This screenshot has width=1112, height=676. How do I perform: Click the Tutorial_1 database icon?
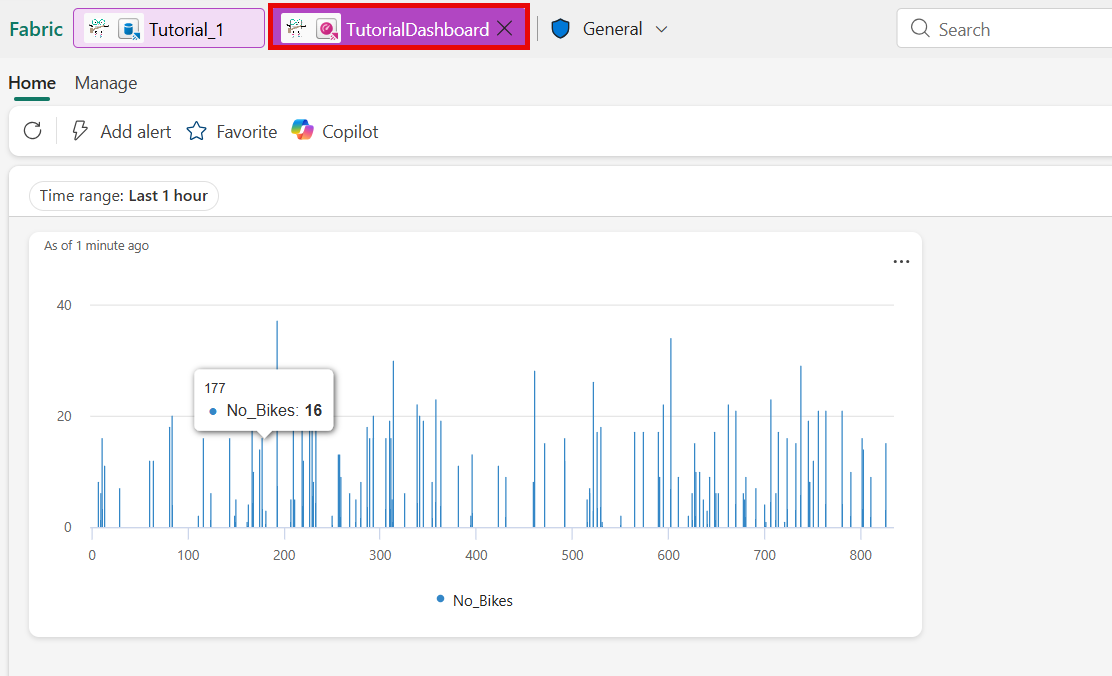130,29
